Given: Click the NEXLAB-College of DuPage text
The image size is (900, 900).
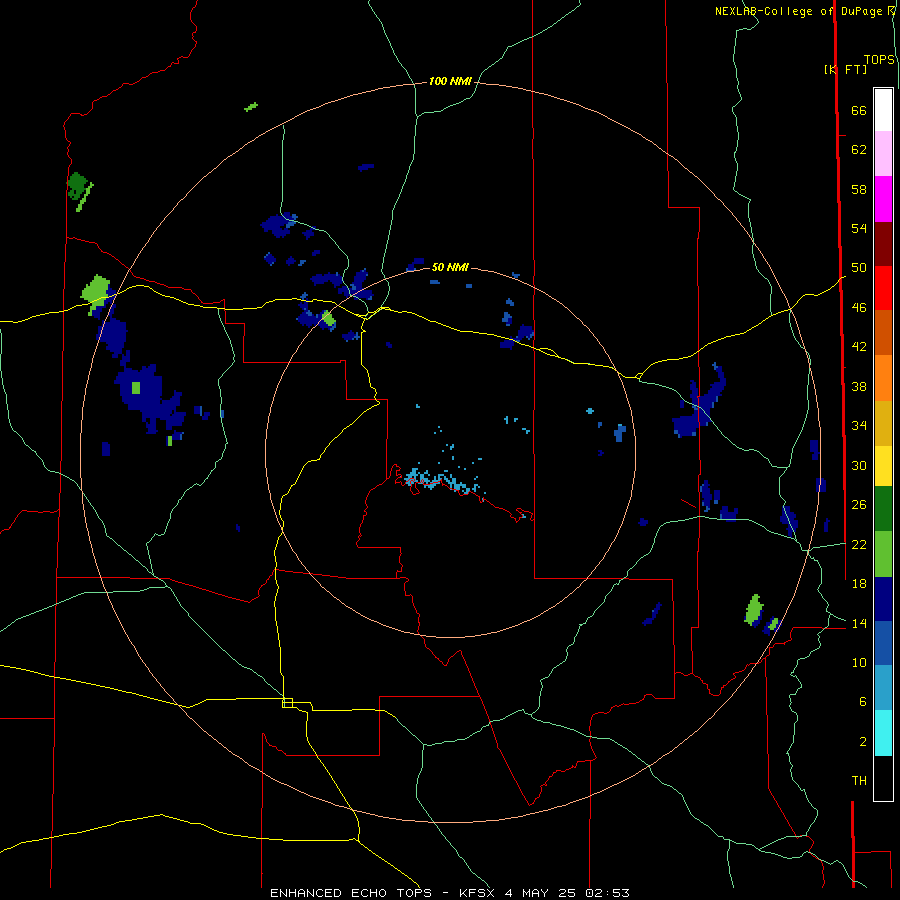Looking at the screenshot, I should [800, 11].
